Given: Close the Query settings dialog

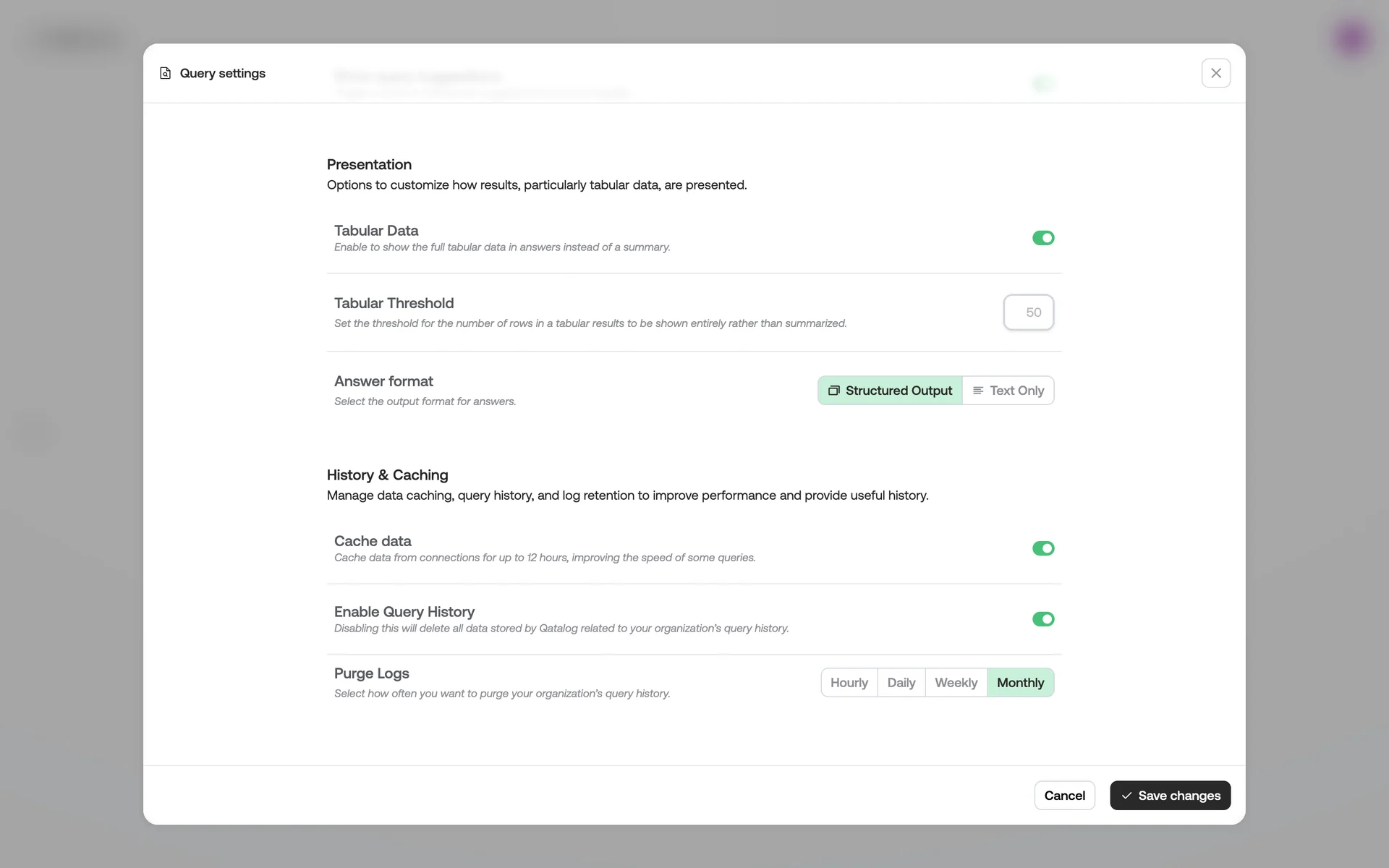Looking at the screenshot, I should point(1215,73).
